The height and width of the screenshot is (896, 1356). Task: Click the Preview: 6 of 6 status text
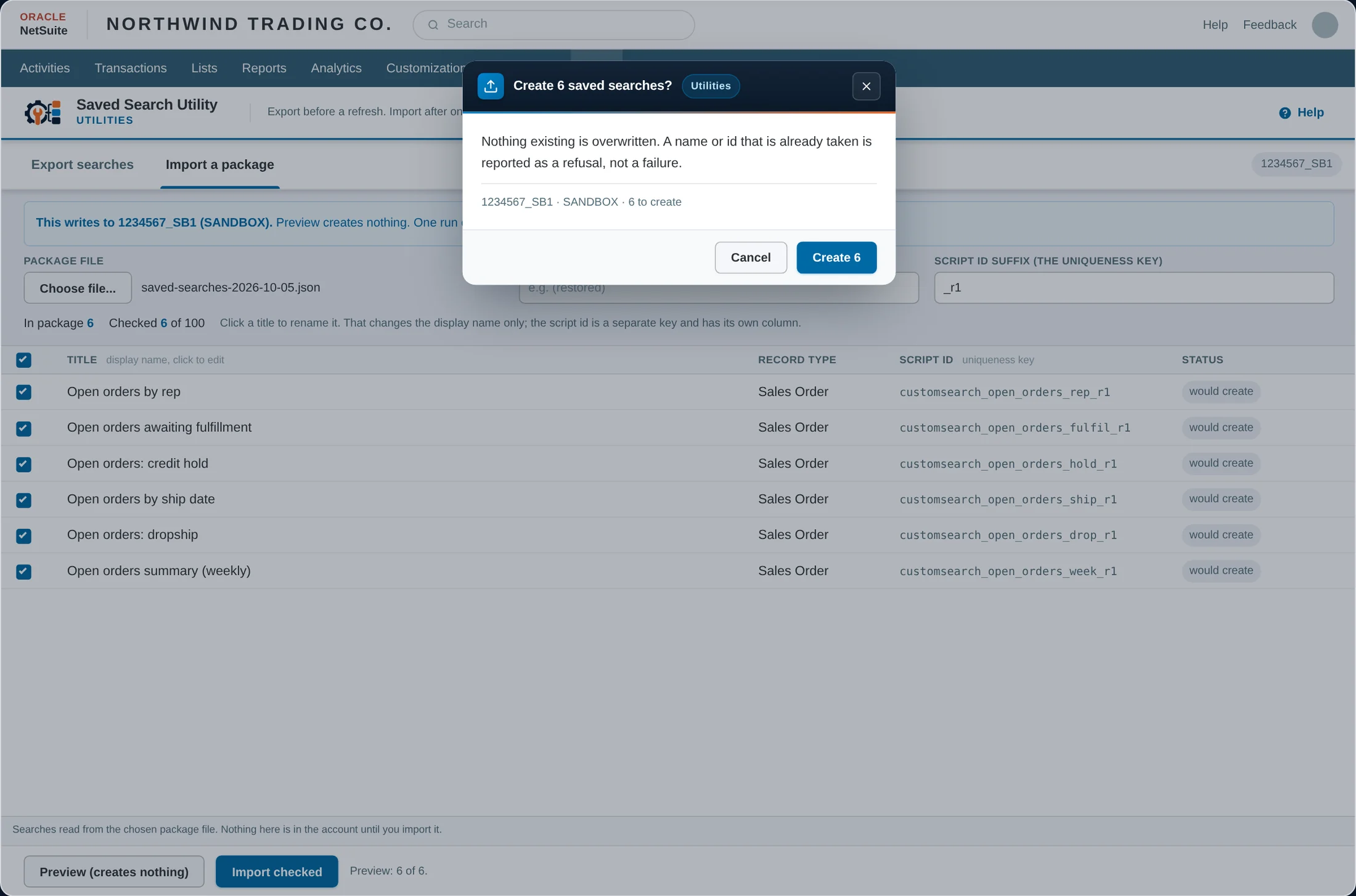(x=388, y=871)
